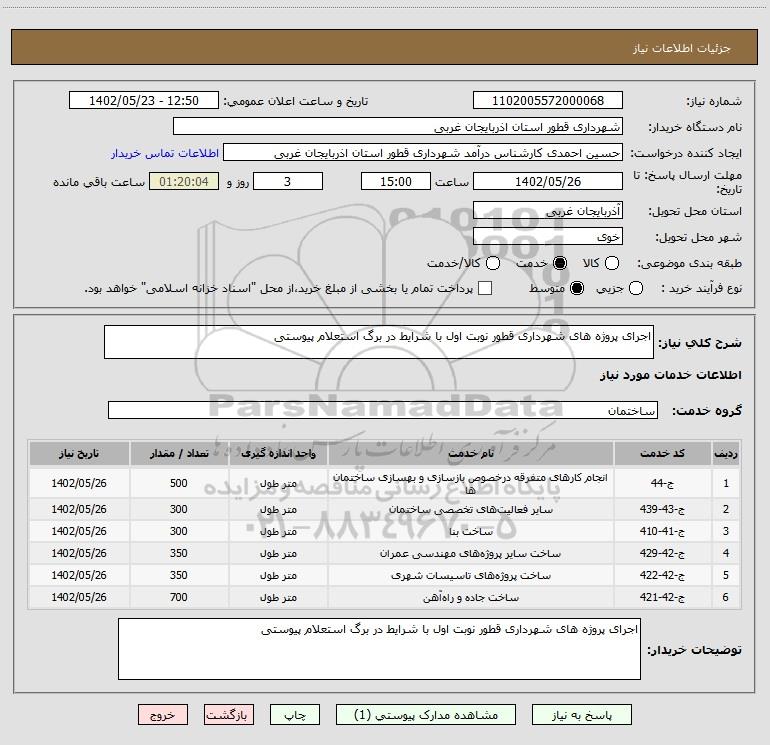Screen dimensions: 770x745
Task: Click the deadline time field 15:00
Action: [x=396, y=181]
